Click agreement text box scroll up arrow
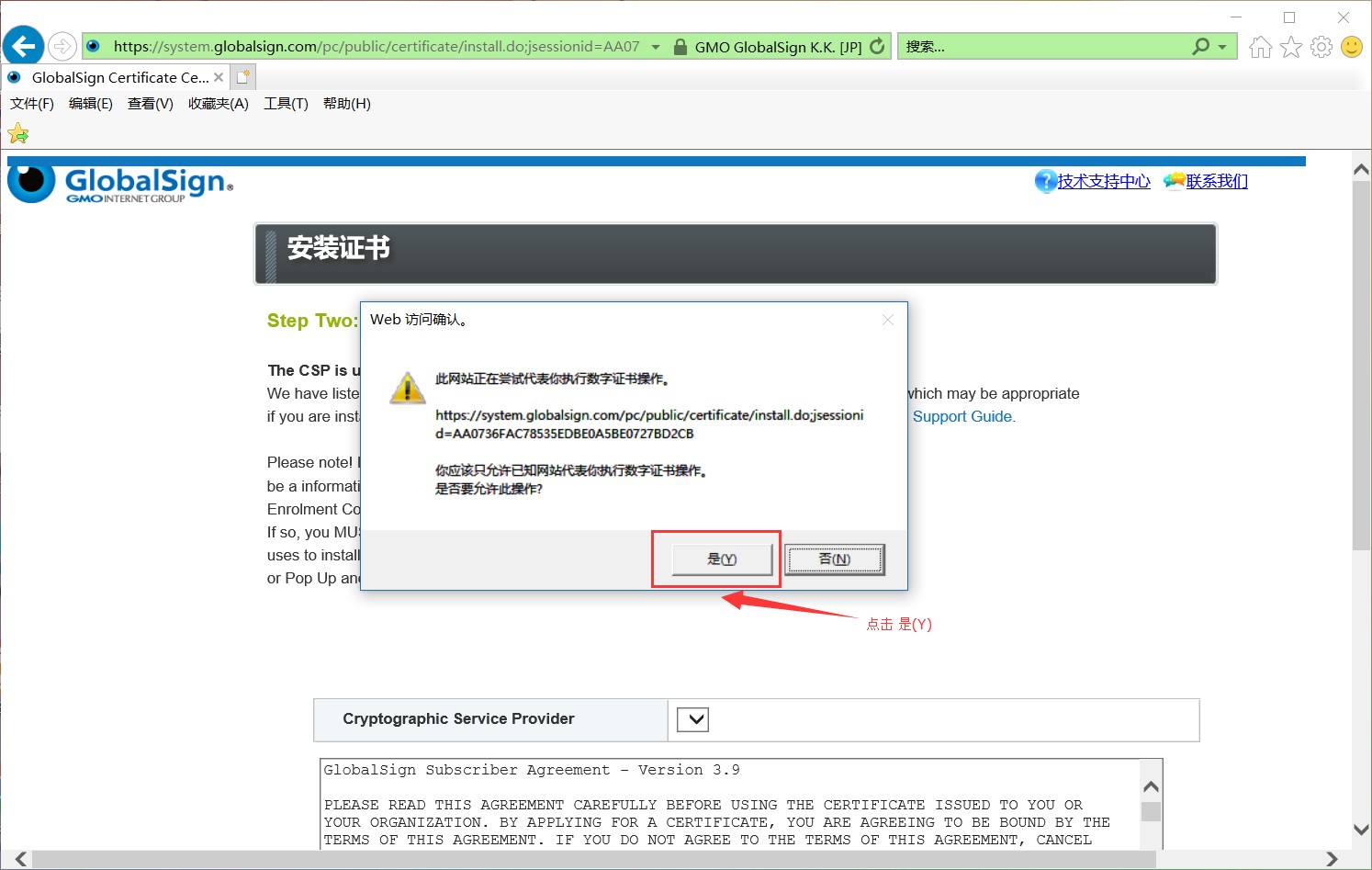Viewport: 1372px width, 870px height. pyautogui.click(x=1151, y=786)
